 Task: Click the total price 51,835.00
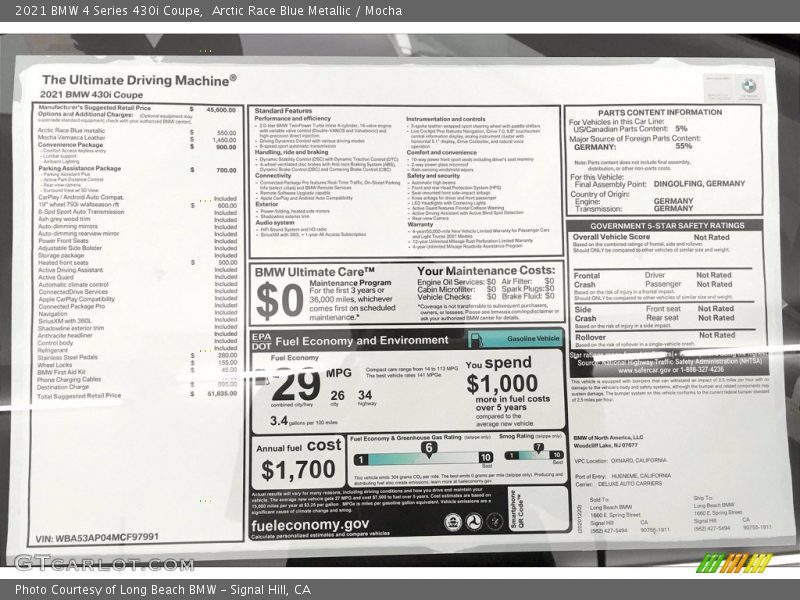coord(222,394)
